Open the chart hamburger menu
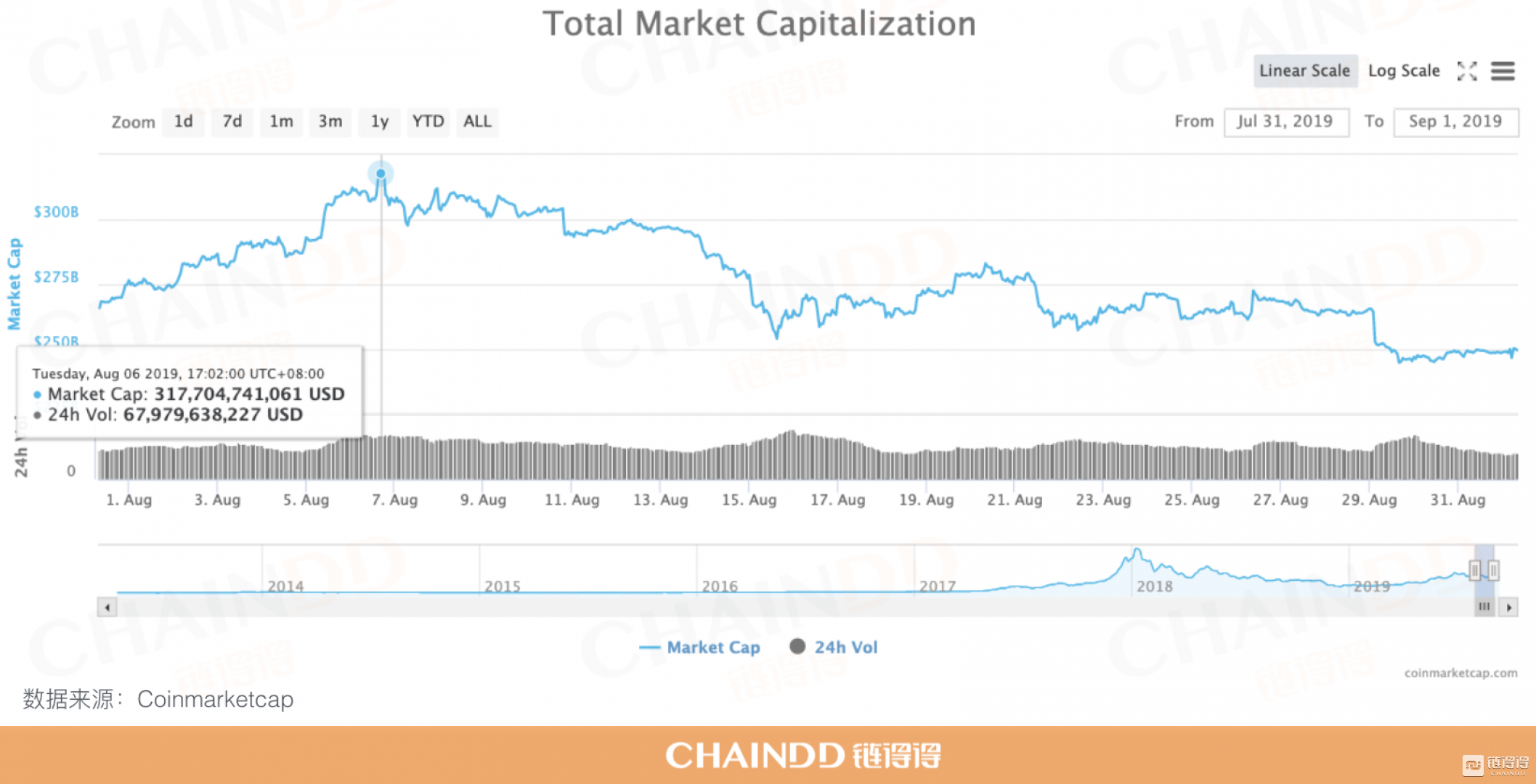This screenshot has height=784, width=1536. [x=1503, y=71]
